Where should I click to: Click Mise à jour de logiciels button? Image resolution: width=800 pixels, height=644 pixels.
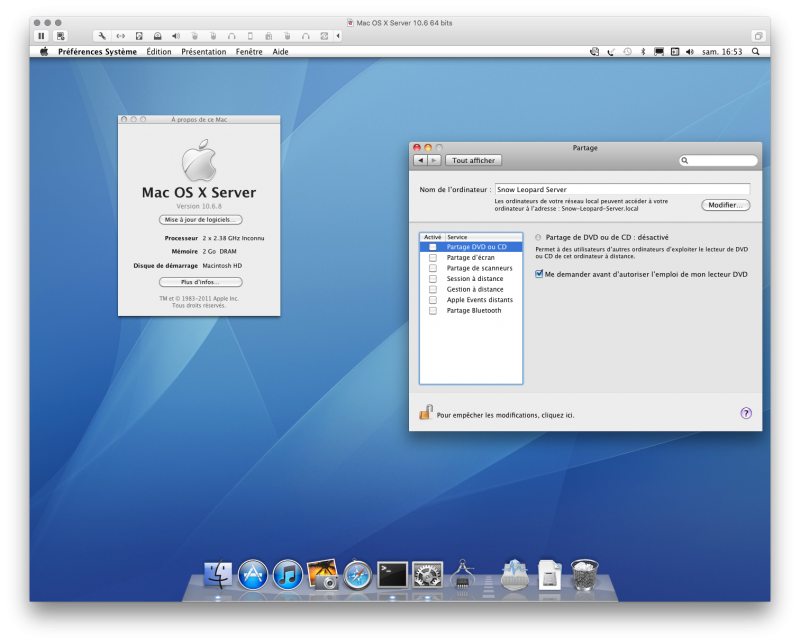point(201,219)
